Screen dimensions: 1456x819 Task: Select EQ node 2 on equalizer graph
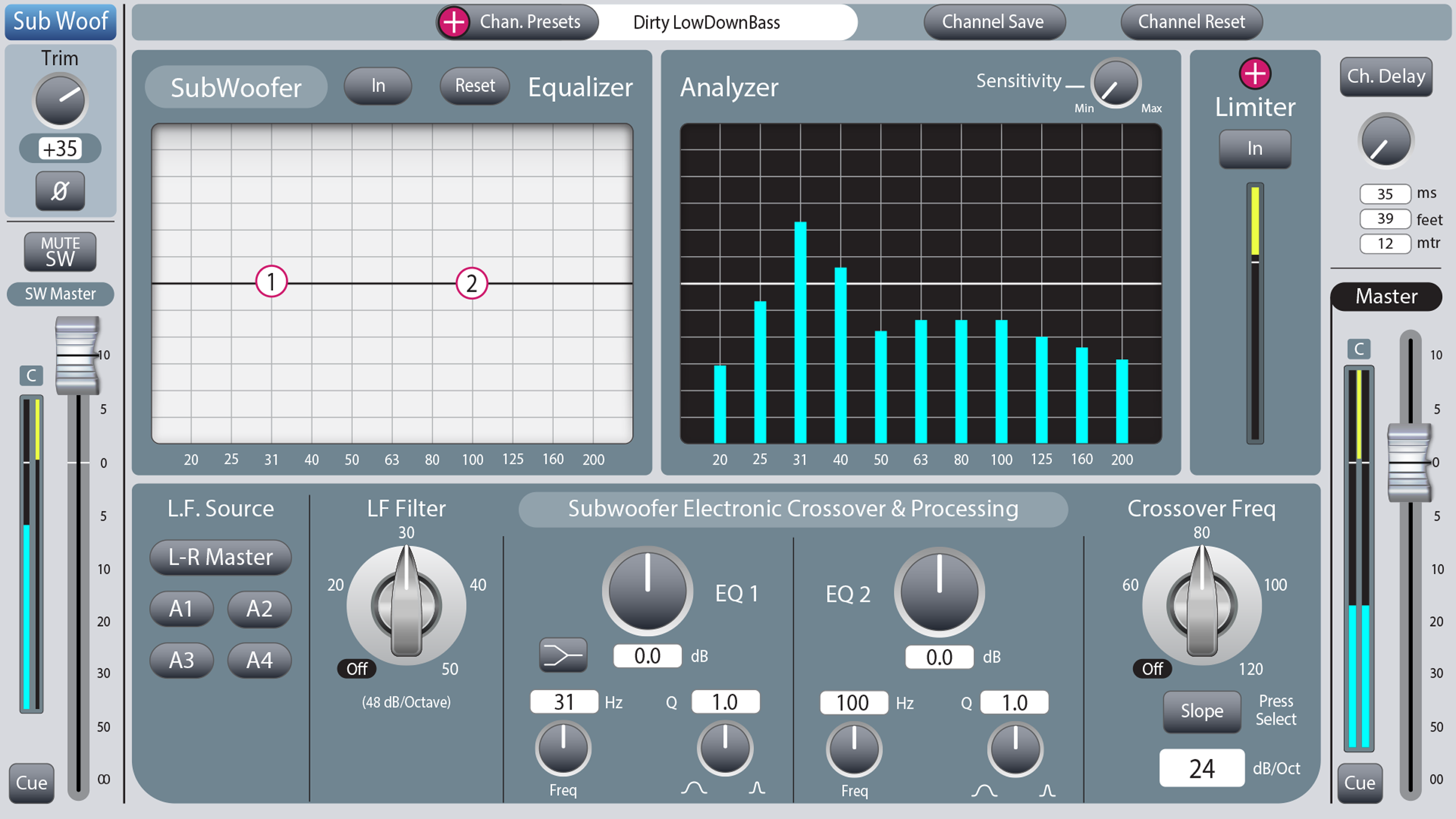pos(471,283)
